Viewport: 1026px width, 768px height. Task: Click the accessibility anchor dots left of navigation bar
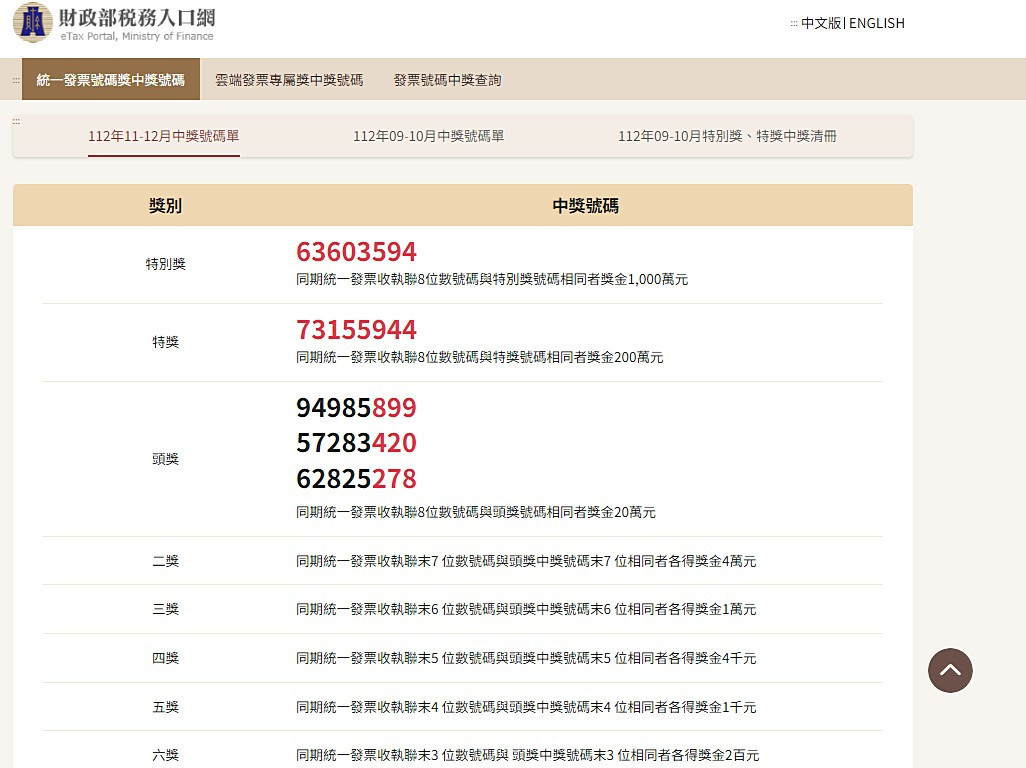(x=16, y=80)
